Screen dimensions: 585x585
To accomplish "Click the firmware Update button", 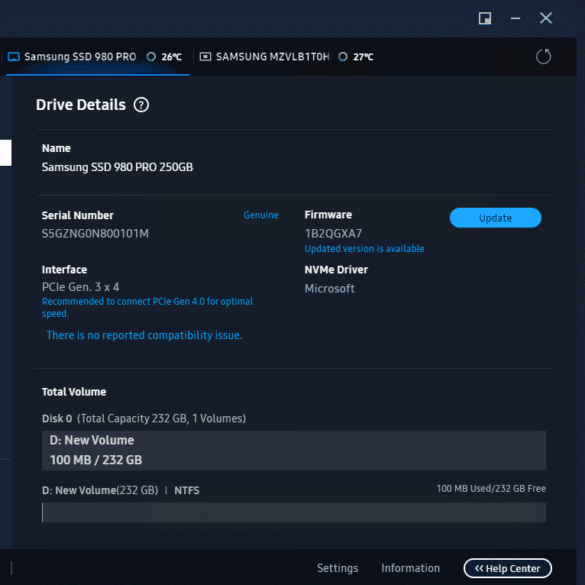I will (x=495, y=218).
